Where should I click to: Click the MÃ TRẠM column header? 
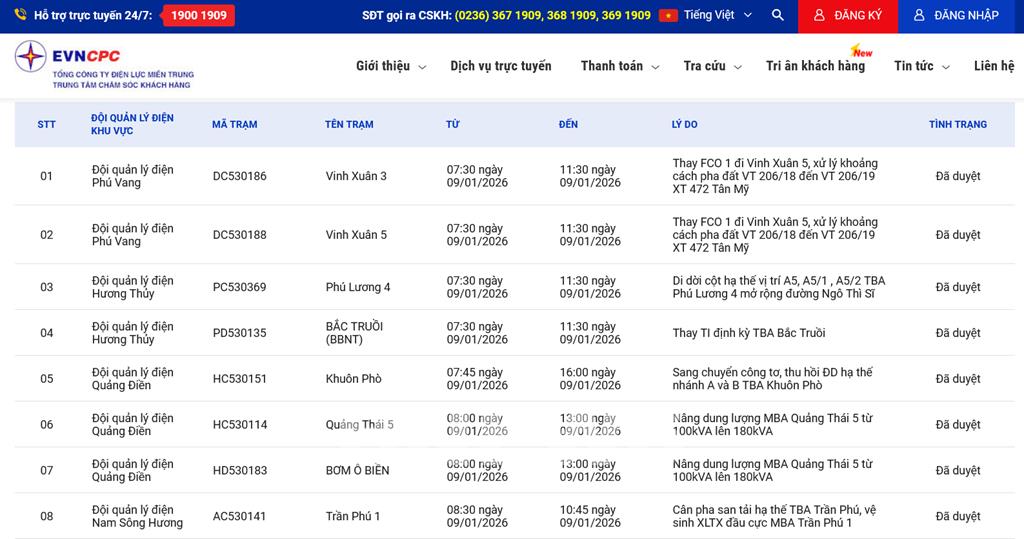[x=234, y=125]
